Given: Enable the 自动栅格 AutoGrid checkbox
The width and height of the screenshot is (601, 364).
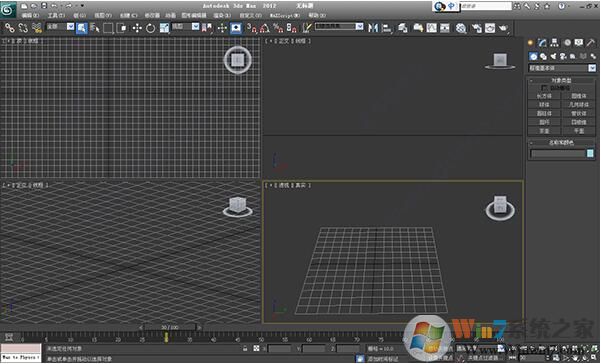Looking at the screenshot, I should point(545,88).
